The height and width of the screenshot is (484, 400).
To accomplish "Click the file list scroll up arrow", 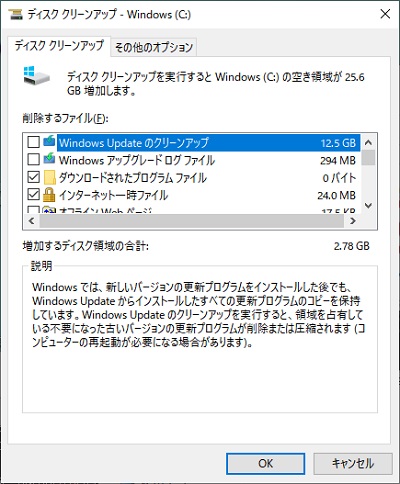I will click(x=368, y=143).
